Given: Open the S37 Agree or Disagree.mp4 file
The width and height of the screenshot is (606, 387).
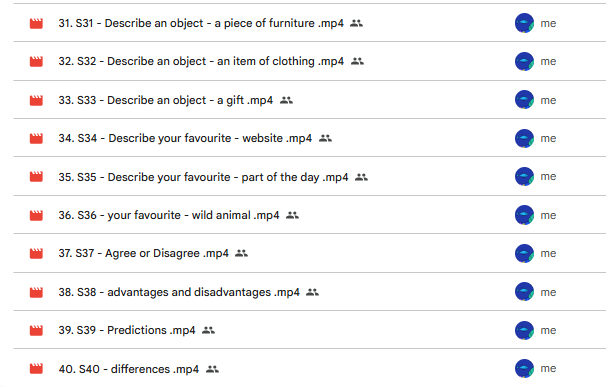Looking at the screenshot, I should coord(143,253).
